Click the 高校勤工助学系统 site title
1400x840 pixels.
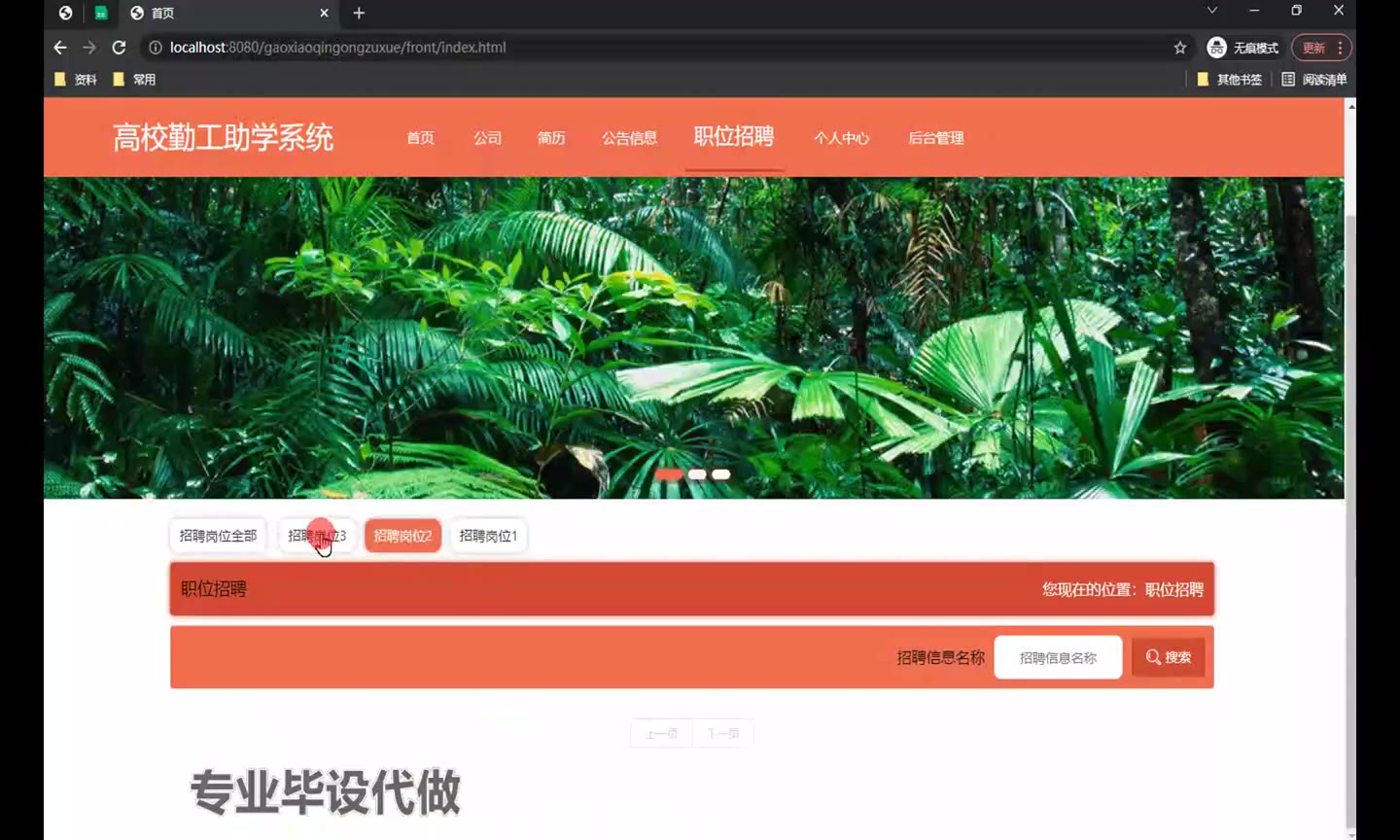[223, 137]
